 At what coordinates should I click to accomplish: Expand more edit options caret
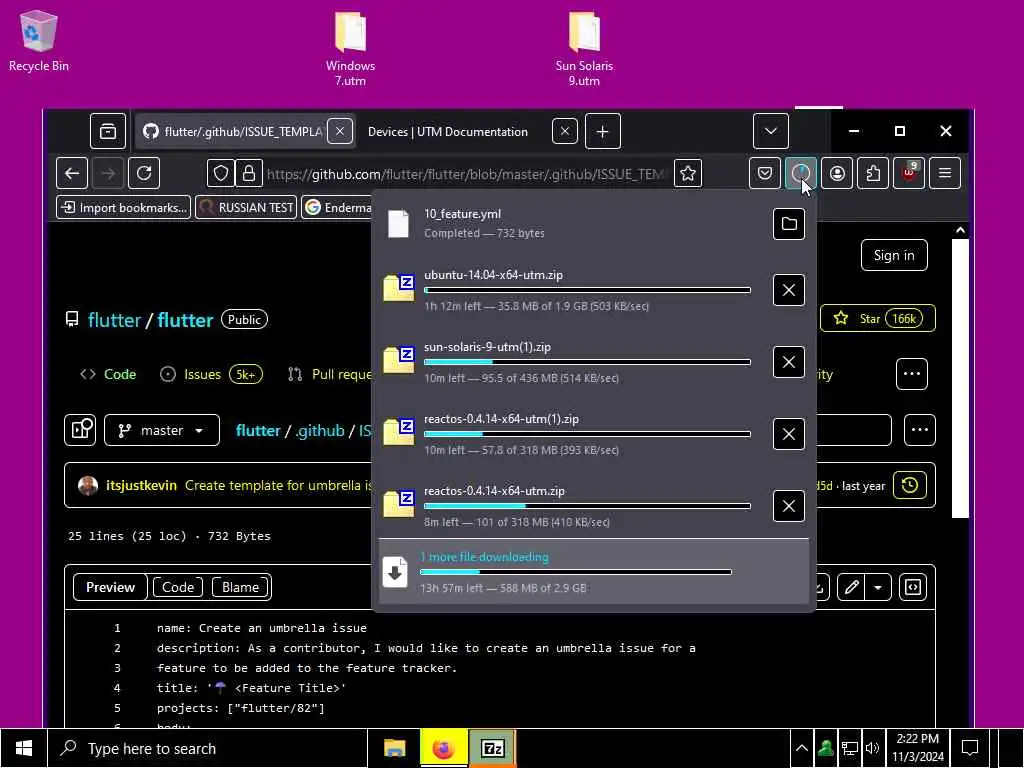(878, 587)
